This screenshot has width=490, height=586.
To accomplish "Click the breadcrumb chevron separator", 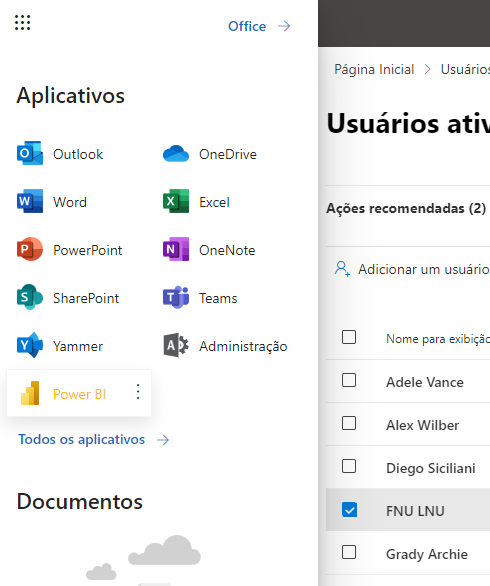I will coord(428,70).
